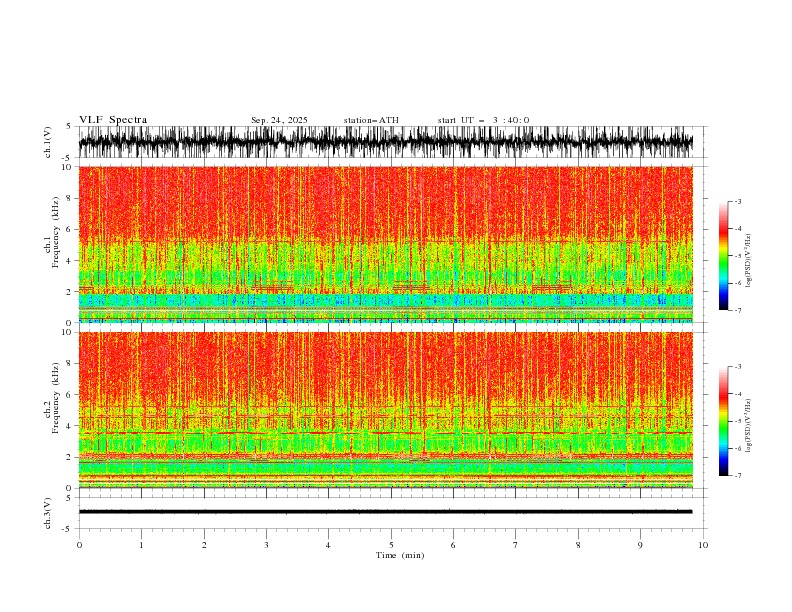Click ch.1 color bar tick "-4"

click(738, 229)
